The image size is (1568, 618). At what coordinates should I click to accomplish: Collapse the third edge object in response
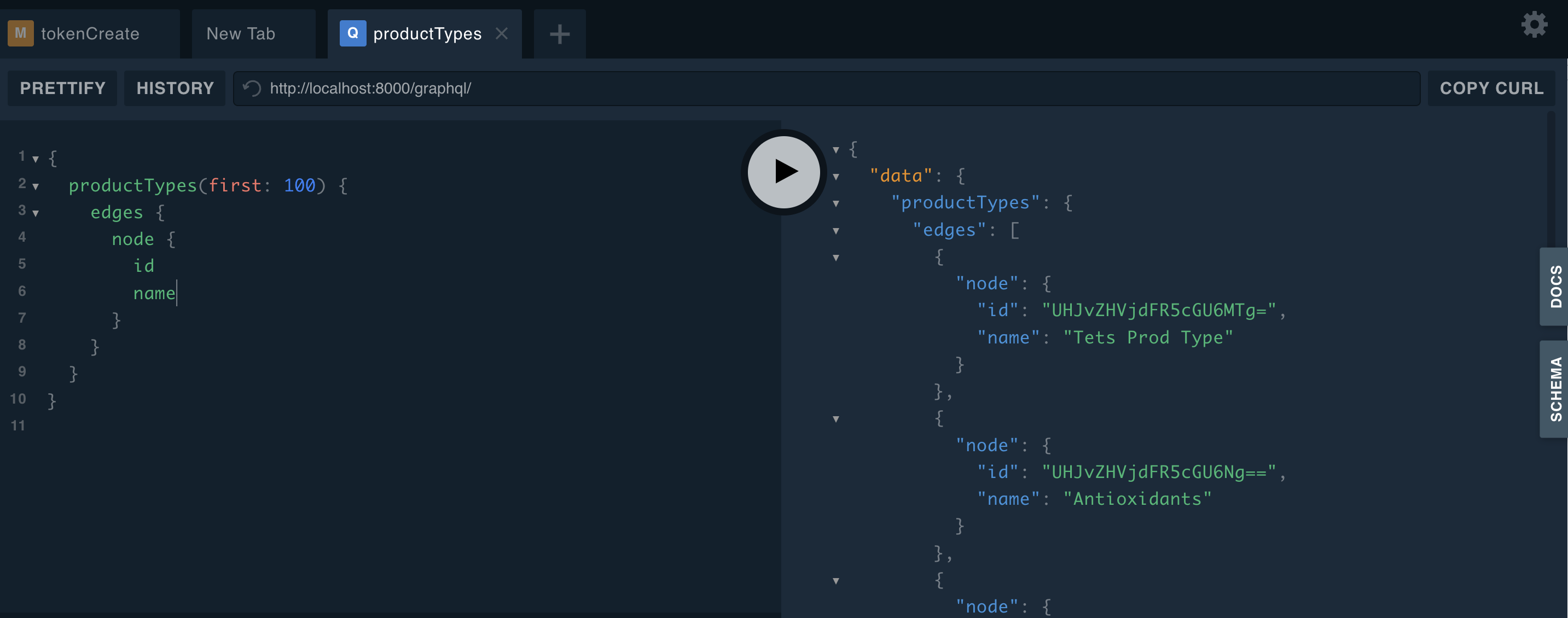(836, 581)
